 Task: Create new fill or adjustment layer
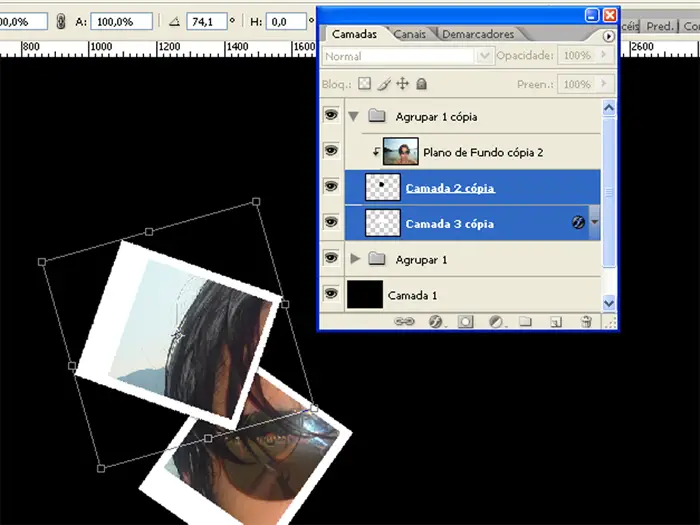click(x=495, y=322)
